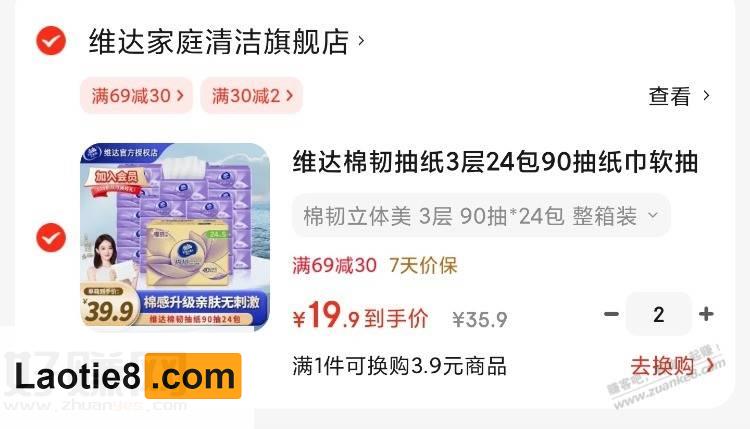Click arrow inside 满69减30 coupon tag
750x429 pixels.
180,96
